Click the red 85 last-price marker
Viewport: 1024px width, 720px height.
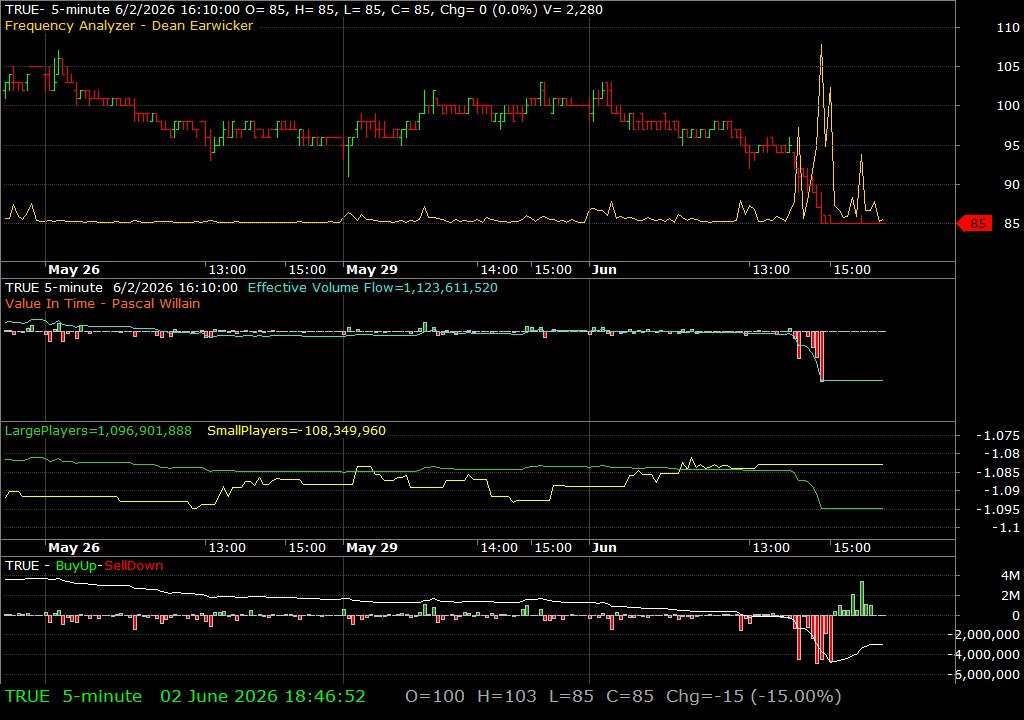tap(974, 223)
